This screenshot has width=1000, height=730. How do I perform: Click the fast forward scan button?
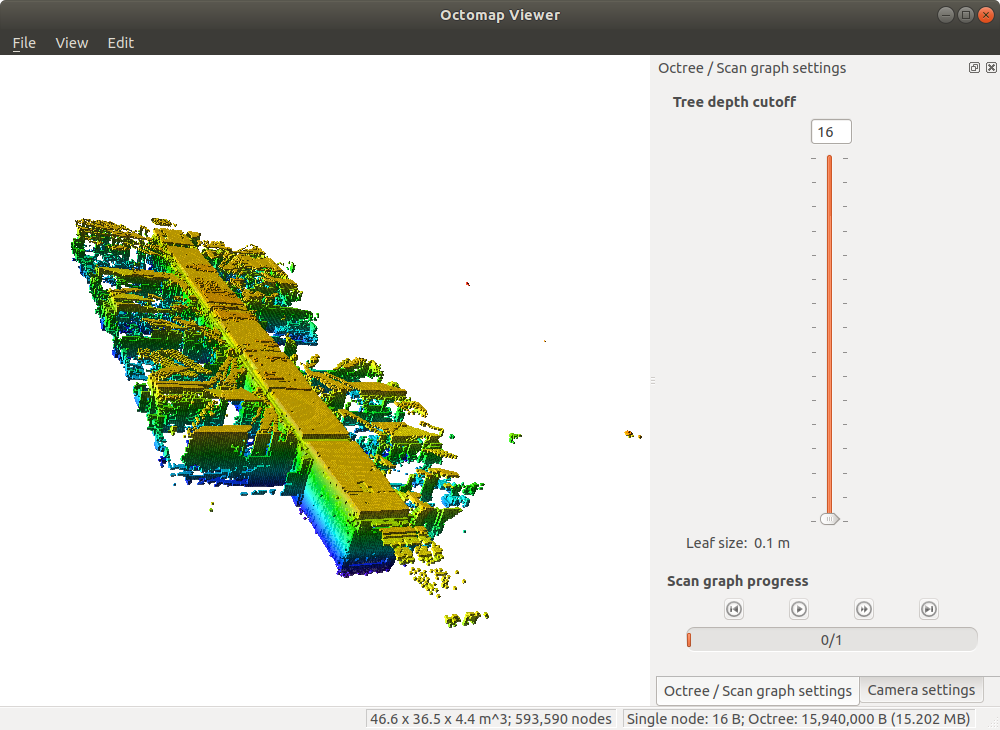pos(864,609)
